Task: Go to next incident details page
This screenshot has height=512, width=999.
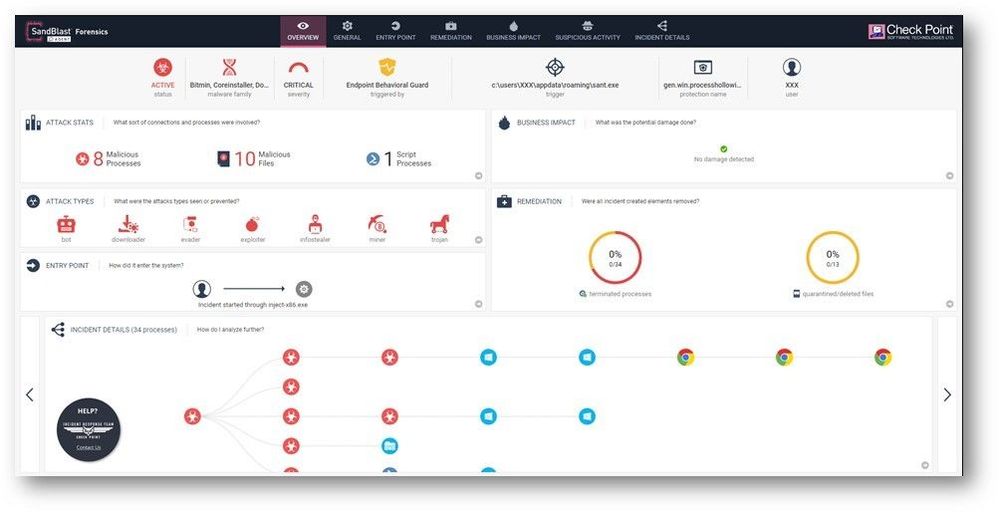Action: 947,395
